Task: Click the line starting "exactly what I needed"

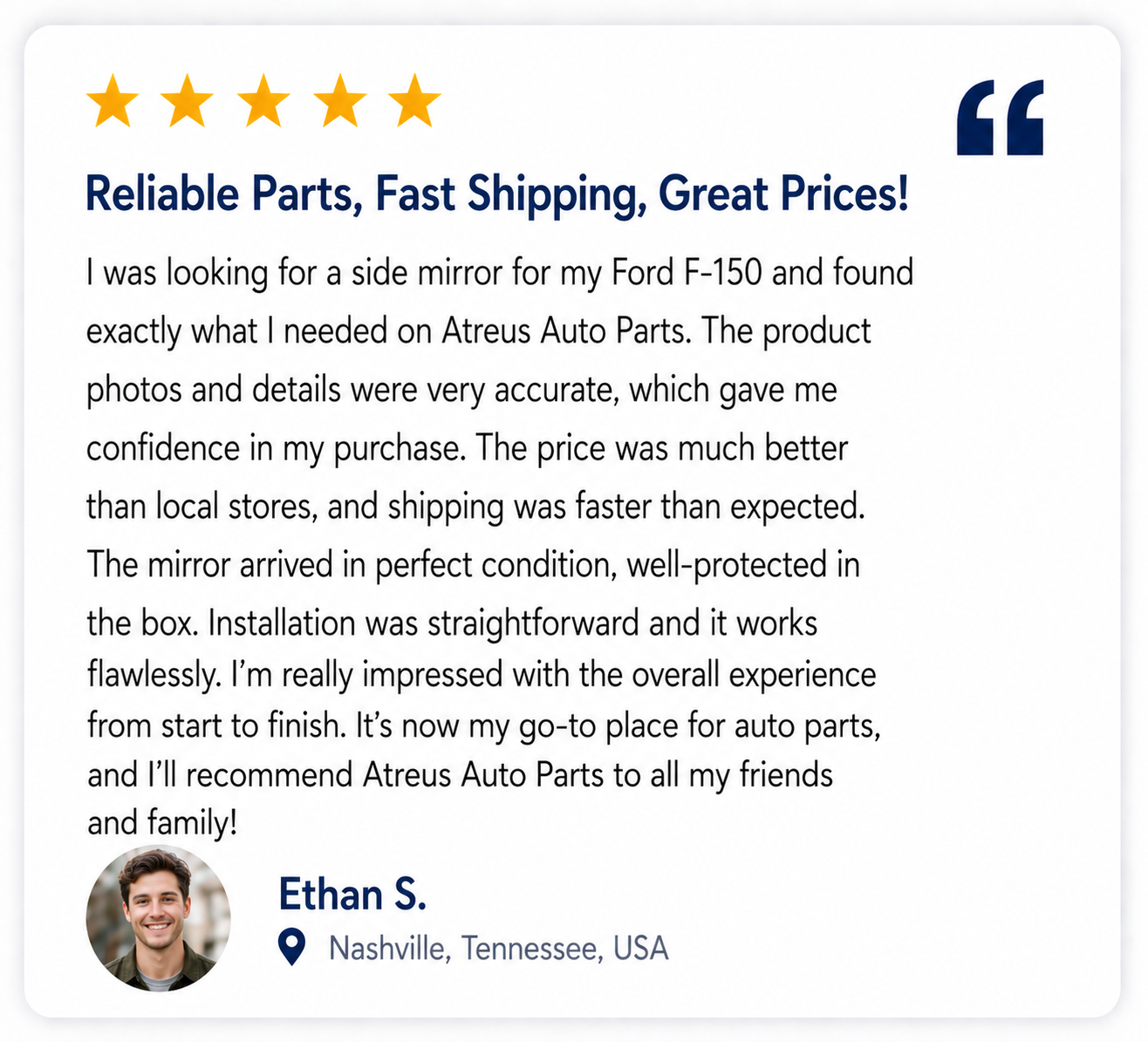Action: (478, 331)
